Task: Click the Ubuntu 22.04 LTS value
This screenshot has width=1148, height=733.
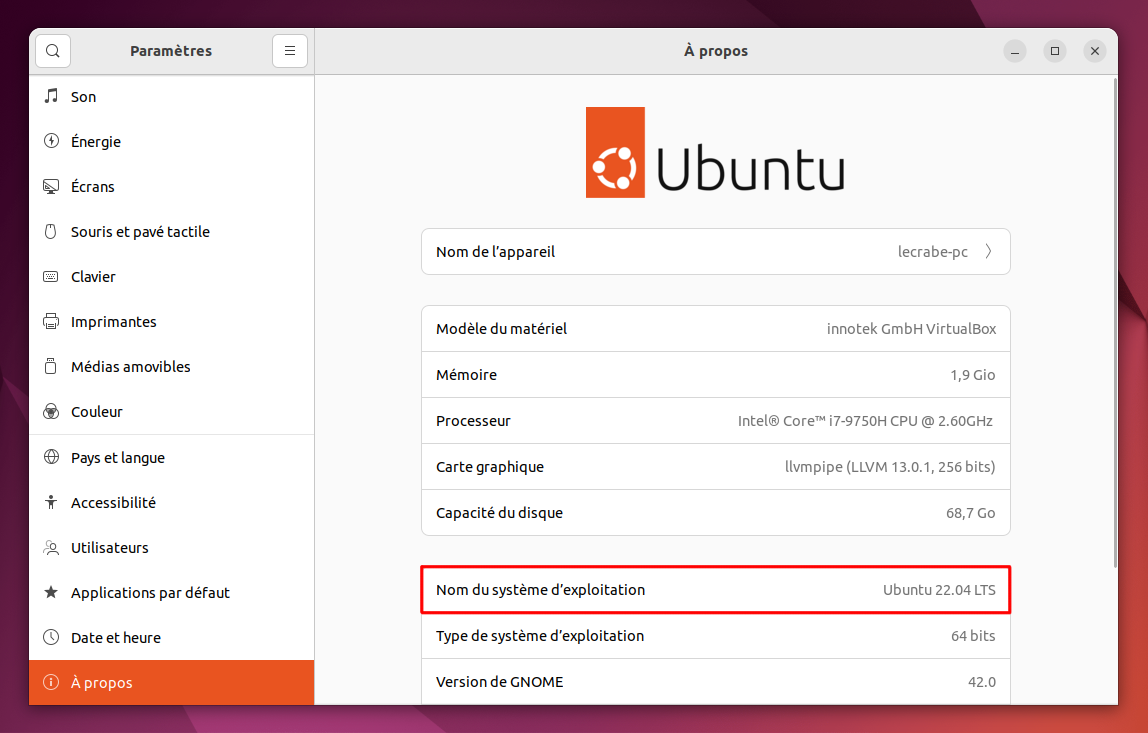Action: point(939,590)
